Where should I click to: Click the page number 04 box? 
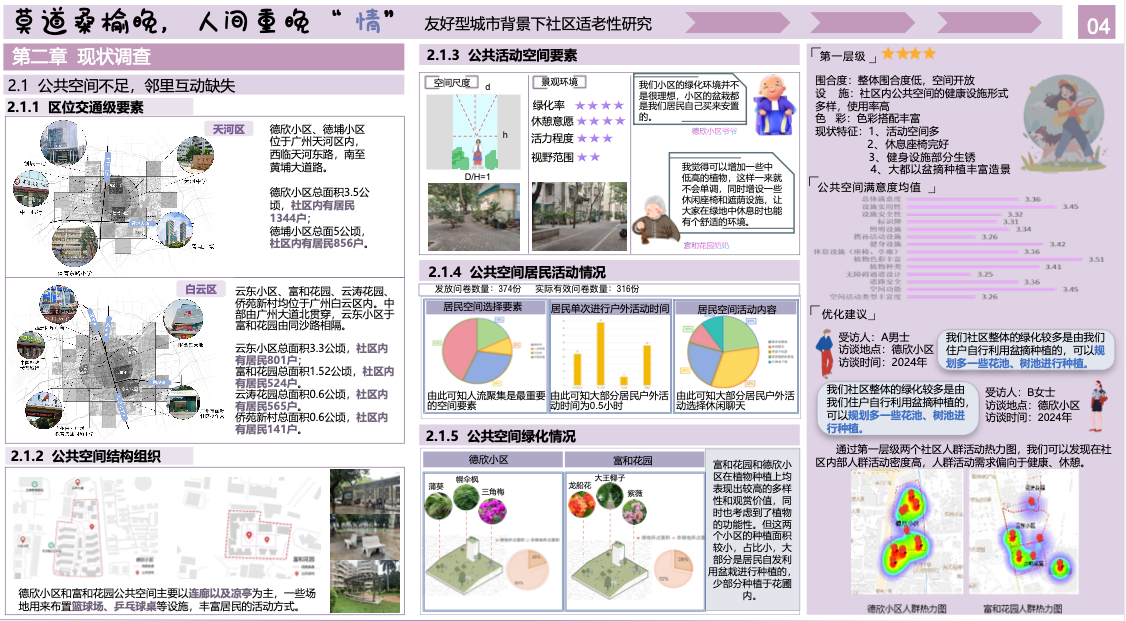point(1098,26)
